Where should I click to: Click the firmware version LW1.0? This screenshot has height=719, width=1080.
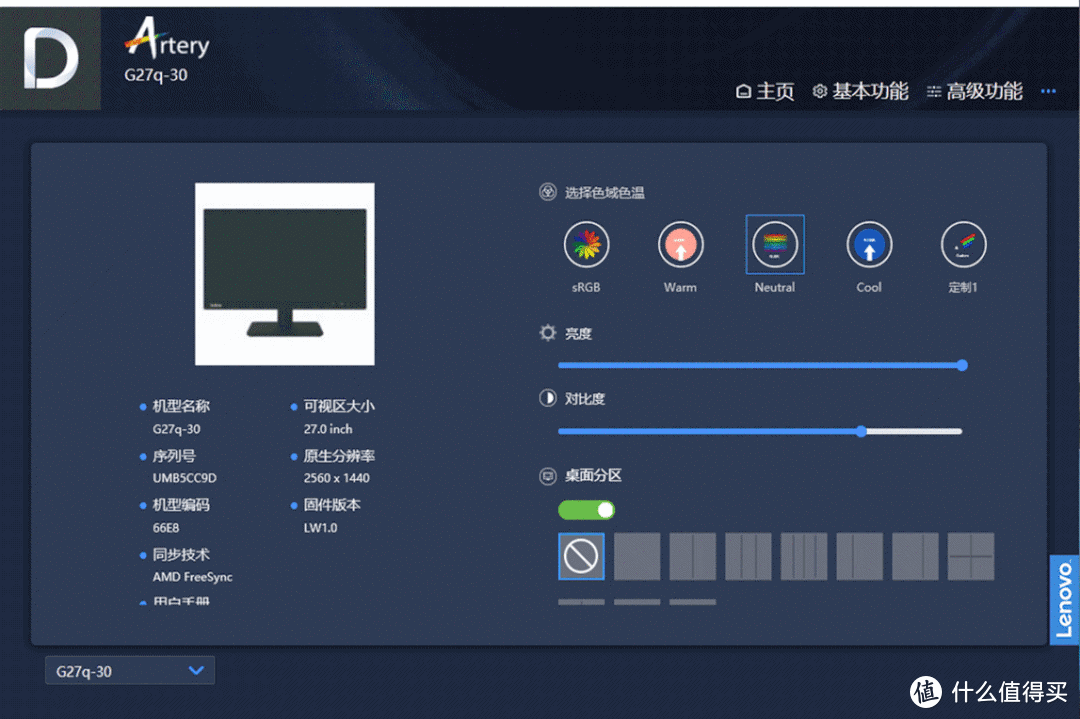[x=320, y=528]
